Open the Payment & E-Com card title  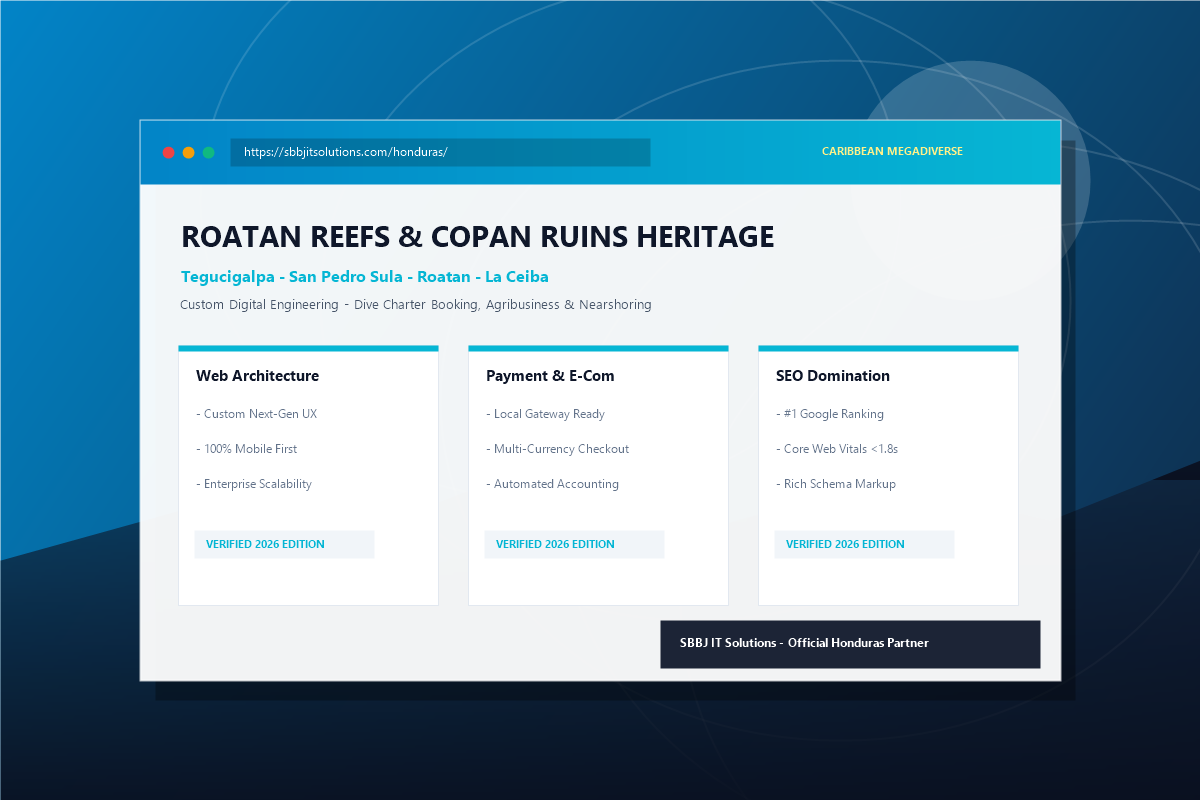(550, 376)
